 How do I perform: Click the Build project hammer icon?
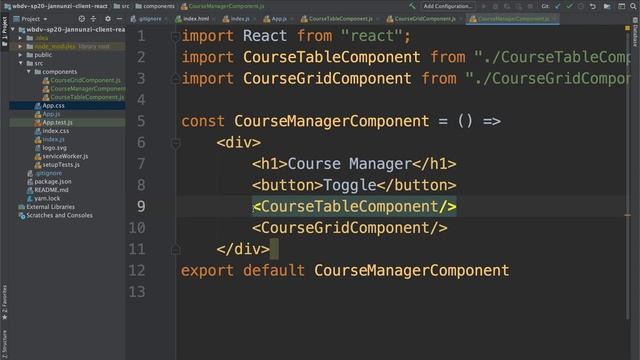412,6
